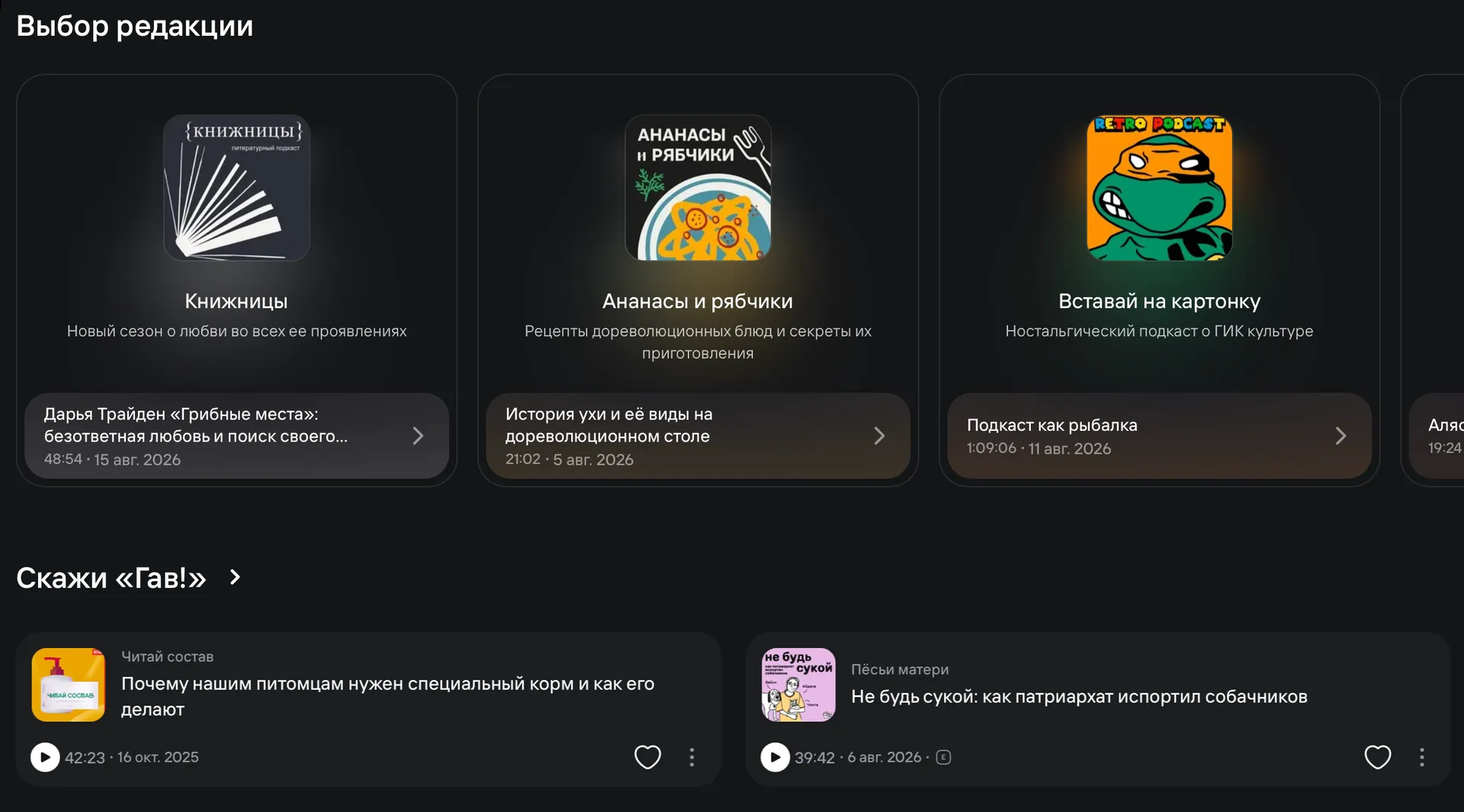
Task: Open more options for Читай состав episode
Action: (692, 757)
